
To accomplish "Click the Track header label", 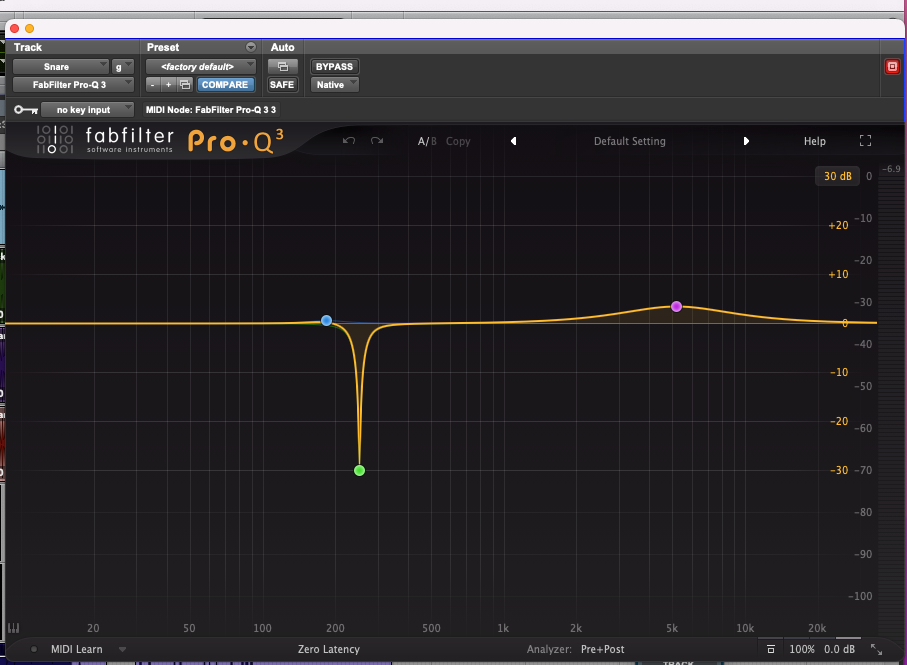I will pyautogui.click(x=28, y=47).
